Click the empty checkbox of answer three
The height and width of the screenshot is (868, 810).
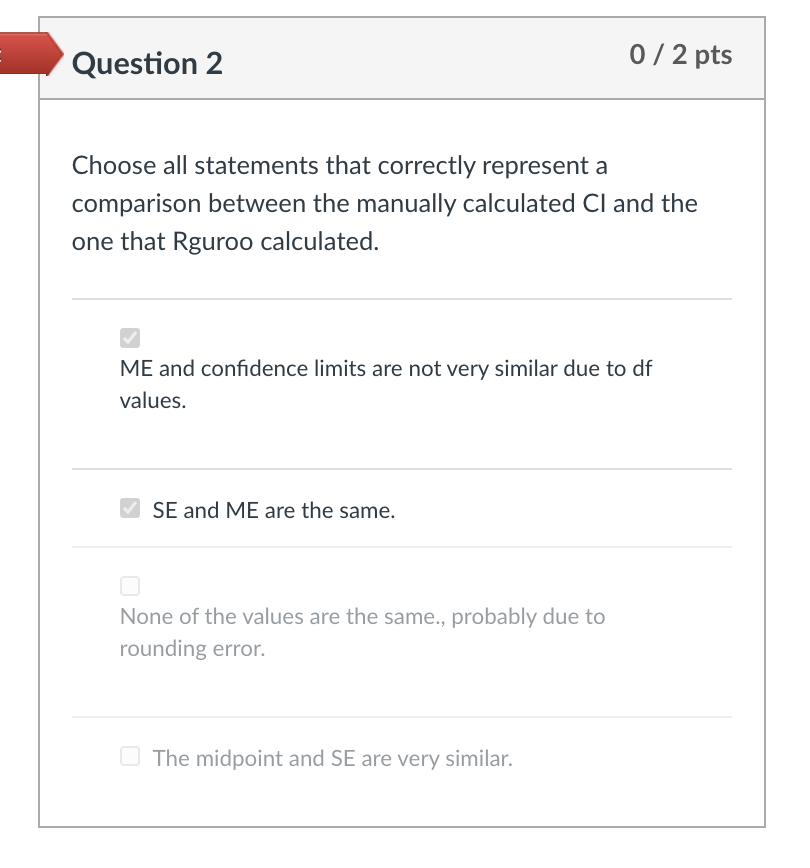[x=128, y=585]
